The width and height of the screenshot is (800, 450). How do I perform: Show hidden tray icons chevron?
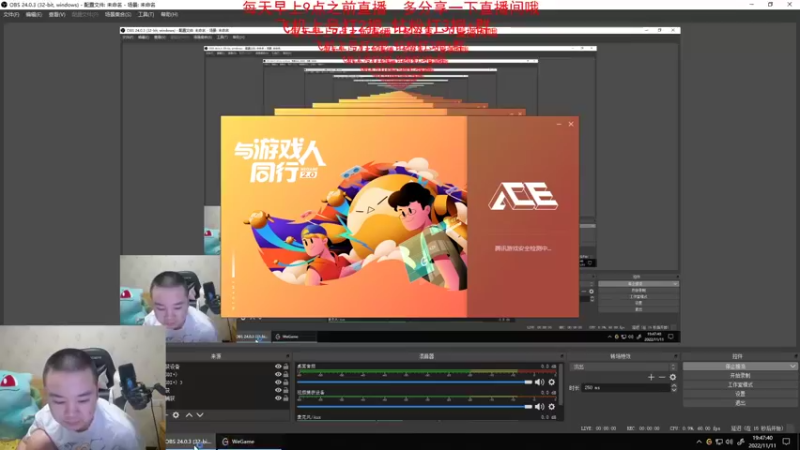coord(699,442)
